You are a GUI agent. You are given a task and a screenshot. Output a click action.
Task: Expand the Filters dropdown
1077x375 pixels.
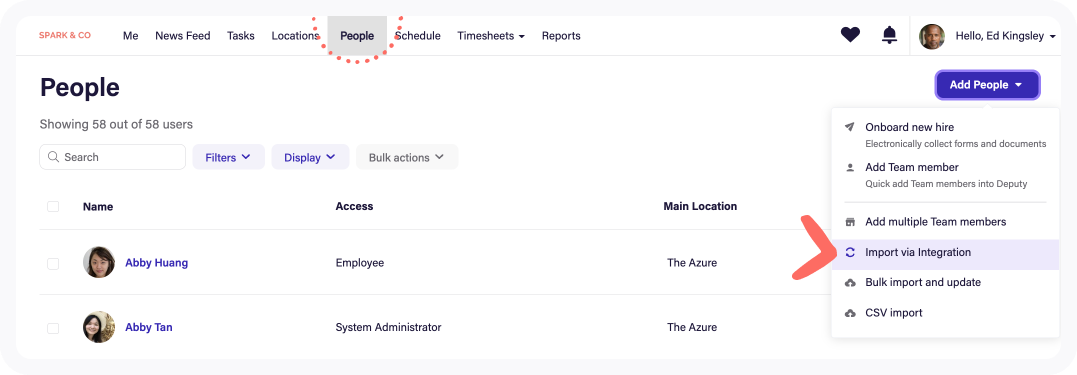tap(228, 157)
